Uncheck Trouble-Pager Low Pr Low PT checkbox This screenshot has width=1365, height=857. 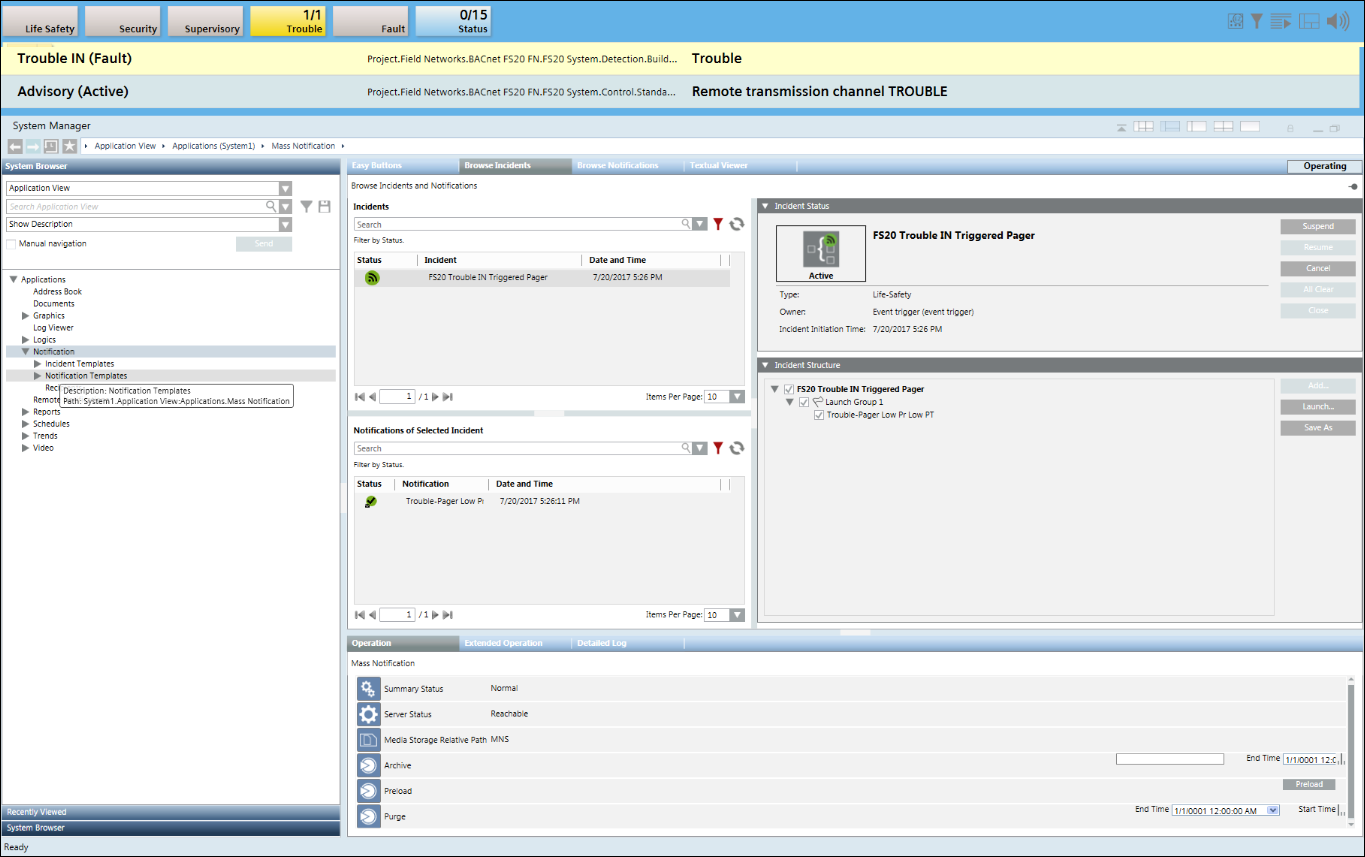point(819,415)
